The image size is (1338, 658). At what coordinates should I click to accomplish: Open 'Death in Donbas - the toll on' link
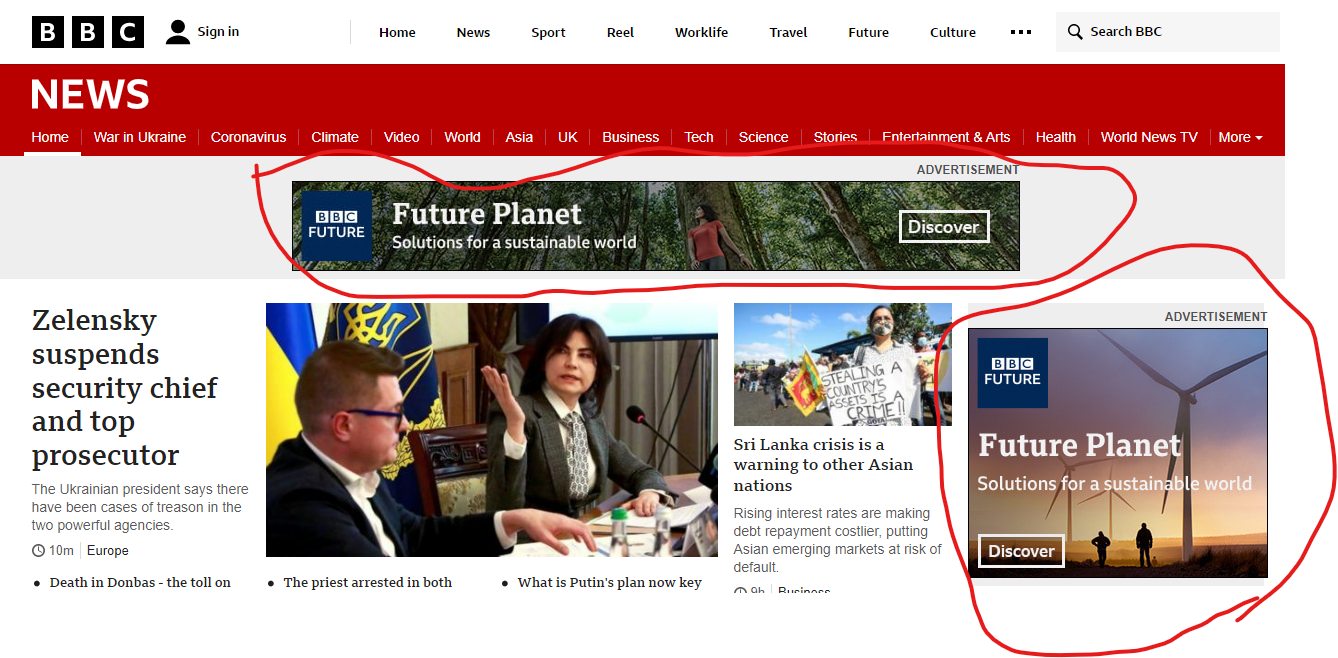(140, 582)
